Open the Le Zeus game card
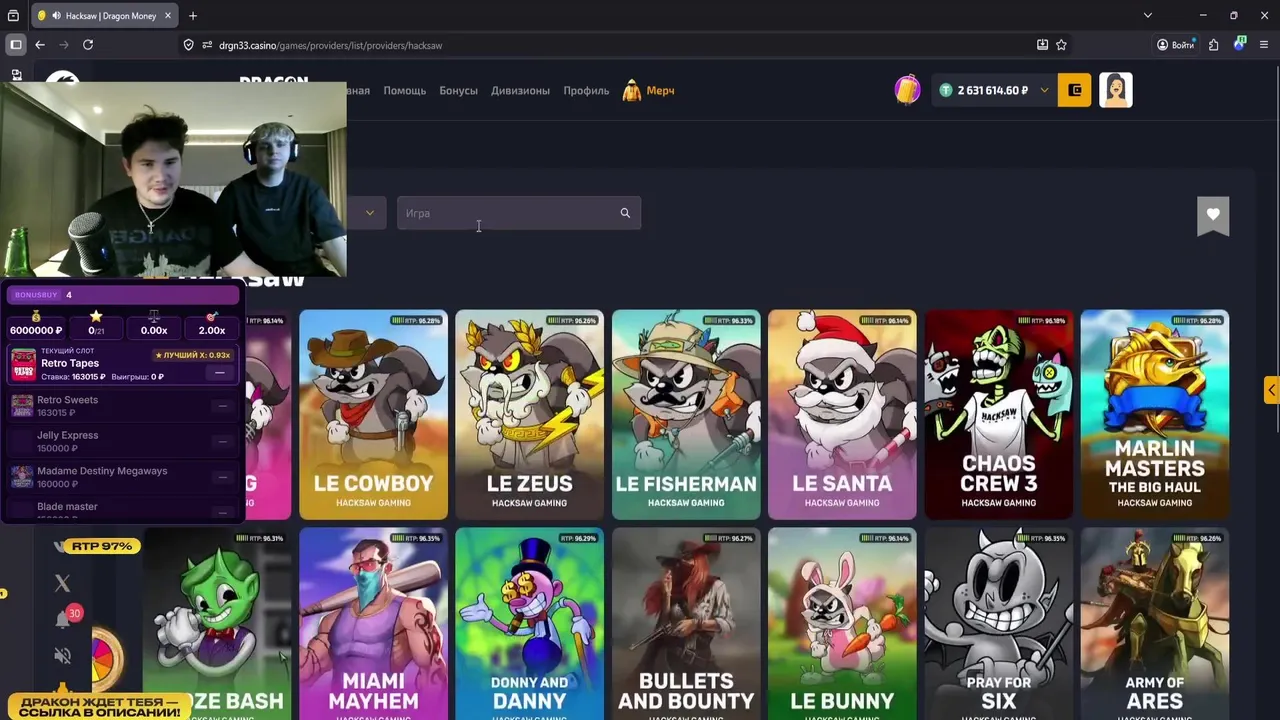Viewport: 1280px width, 720px height. pos(529,415)
